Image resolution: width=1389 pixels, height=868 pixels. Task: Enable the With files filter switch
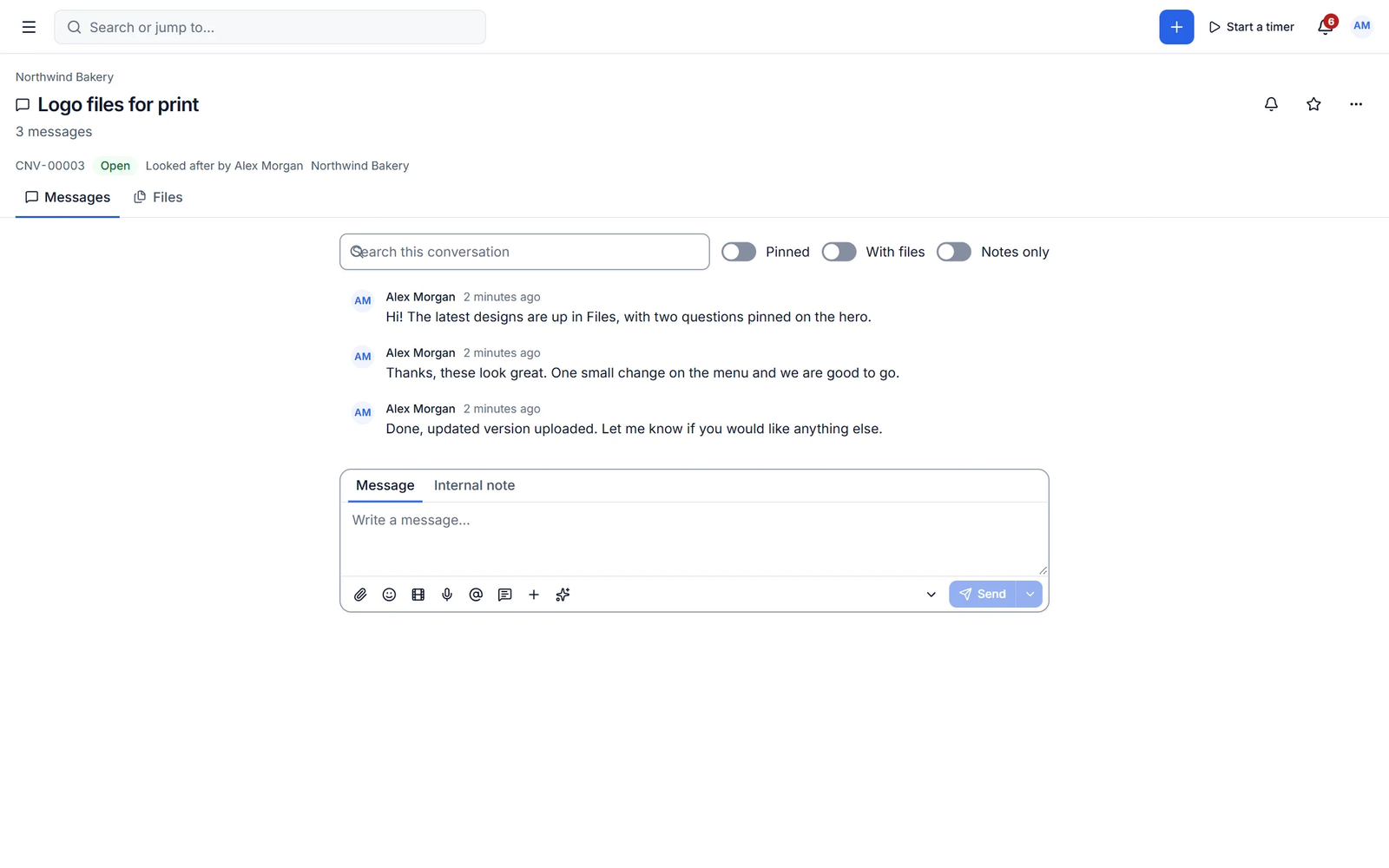coord(839,252)
